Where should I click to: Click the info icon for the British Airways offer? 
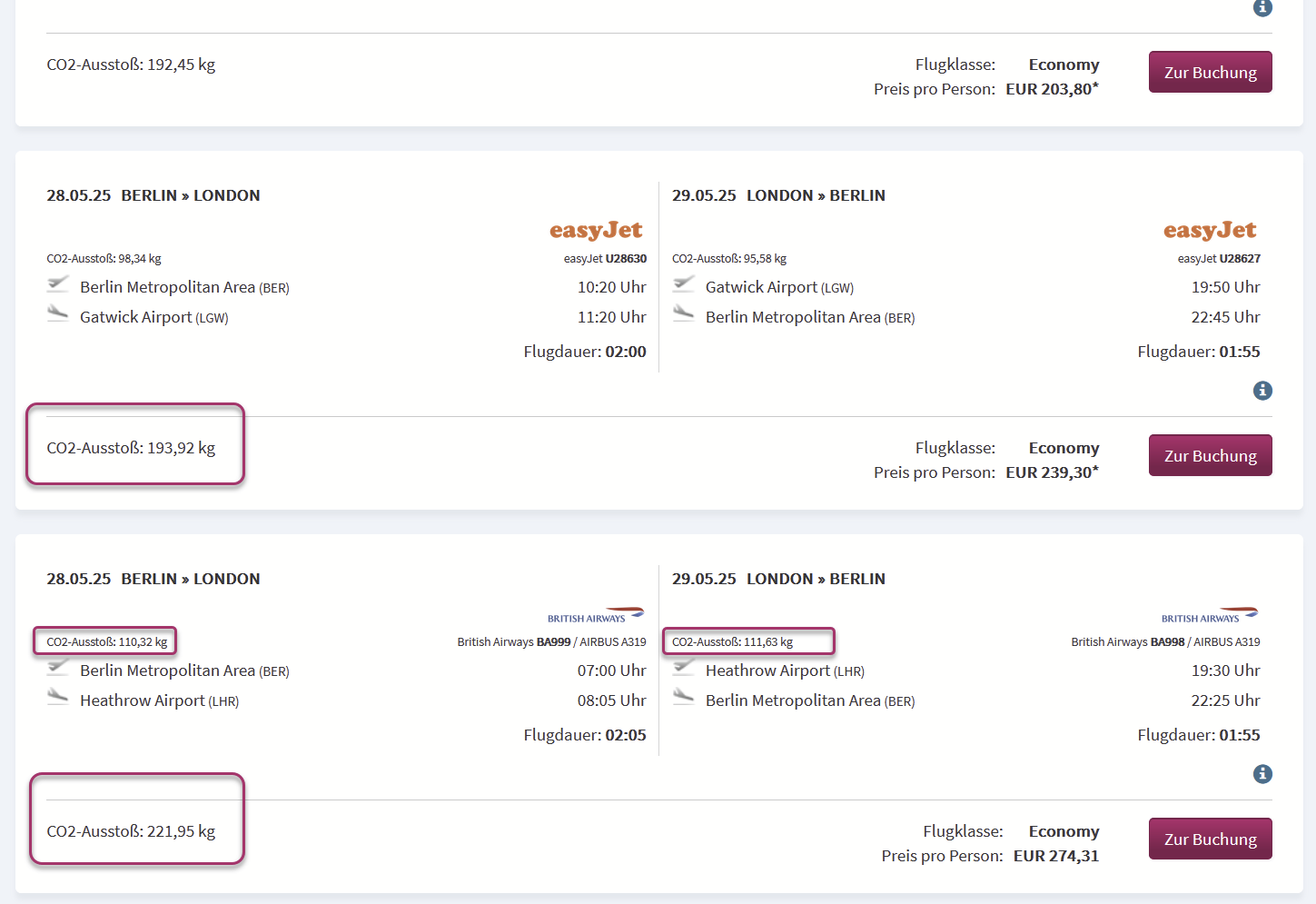point(1262,774)
